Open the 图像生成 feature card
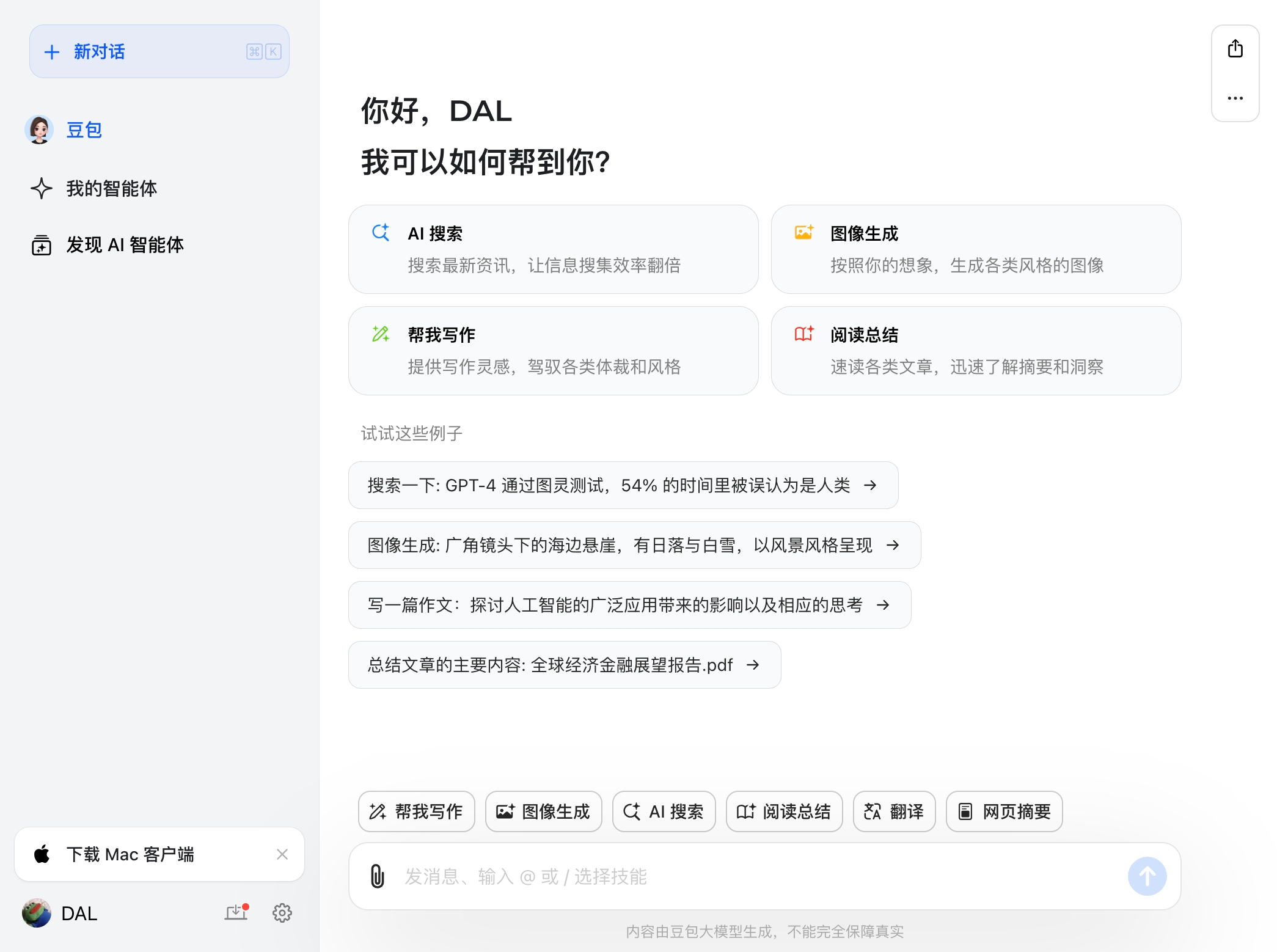The image size is (1277, 952). point(975,249)
